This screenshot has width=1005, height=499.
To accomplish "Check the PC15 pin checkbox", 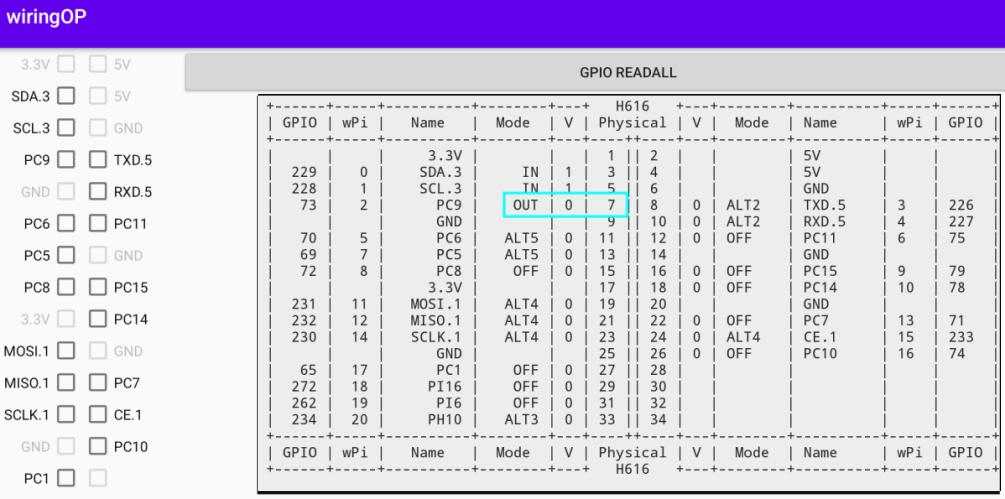I will [x=97, y=287].
